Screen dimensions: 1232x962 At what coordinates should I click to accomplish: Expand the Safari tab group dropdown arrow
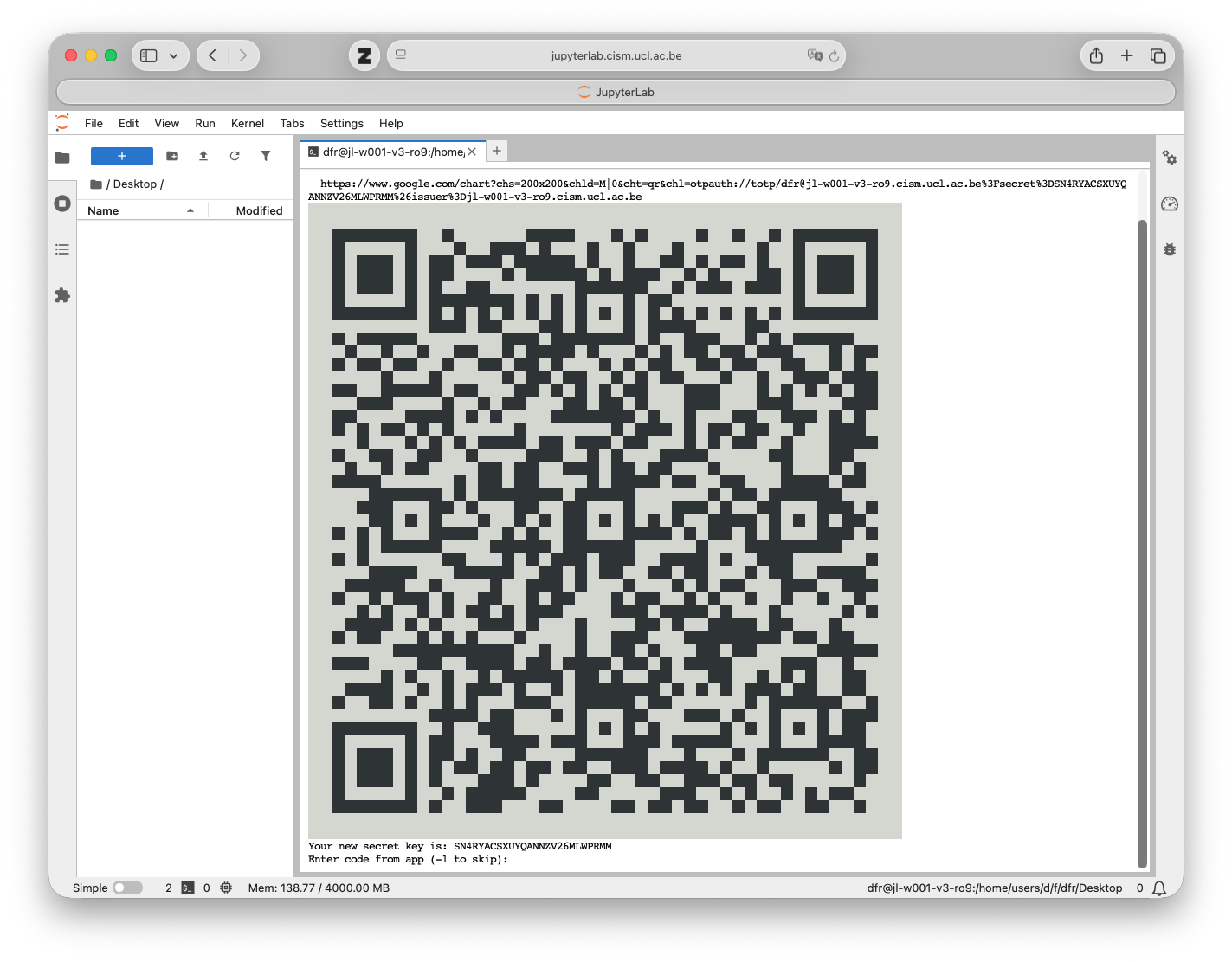(174, 55)
